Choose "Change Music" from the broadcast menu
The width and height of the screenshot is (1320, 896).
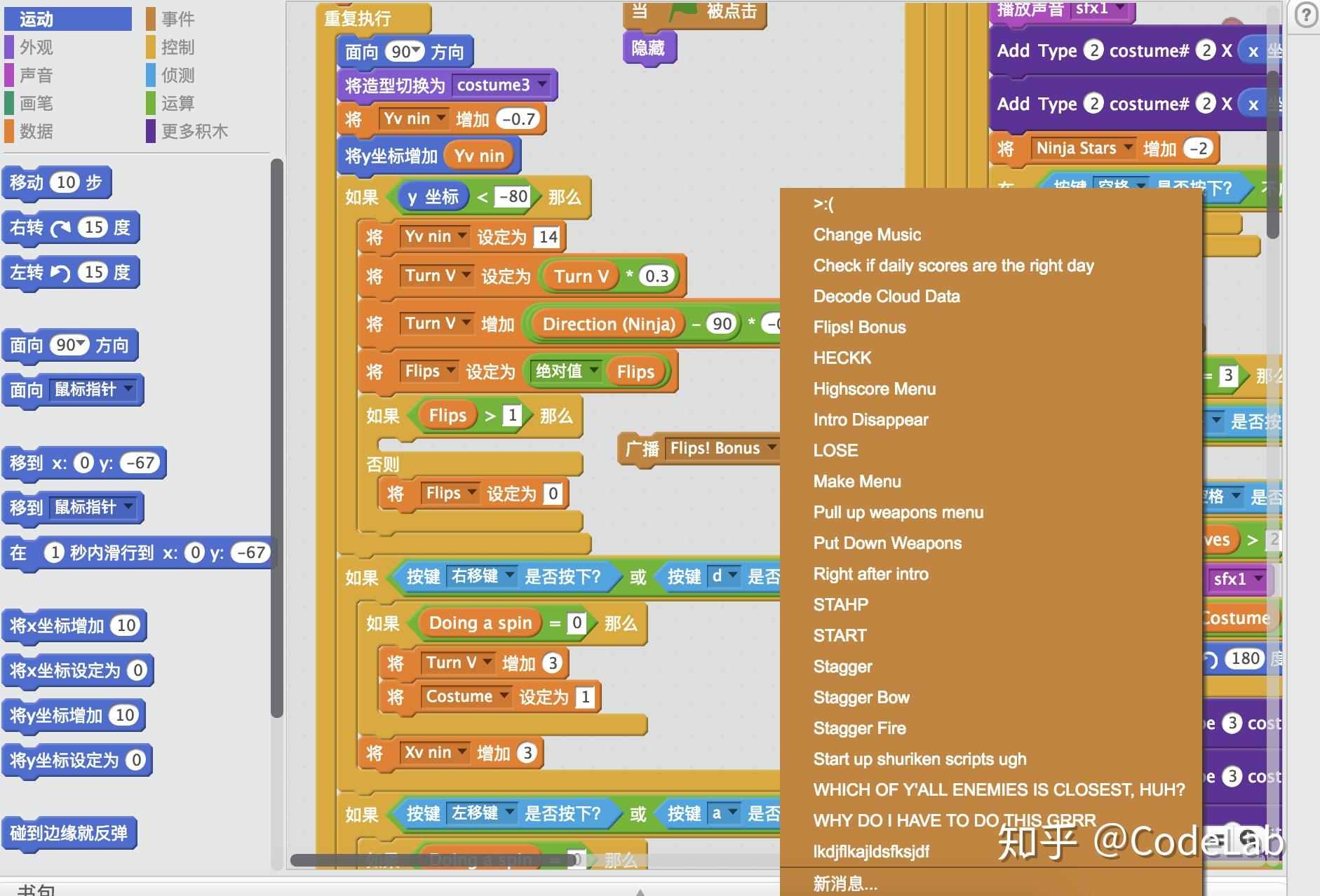(867, 234)
